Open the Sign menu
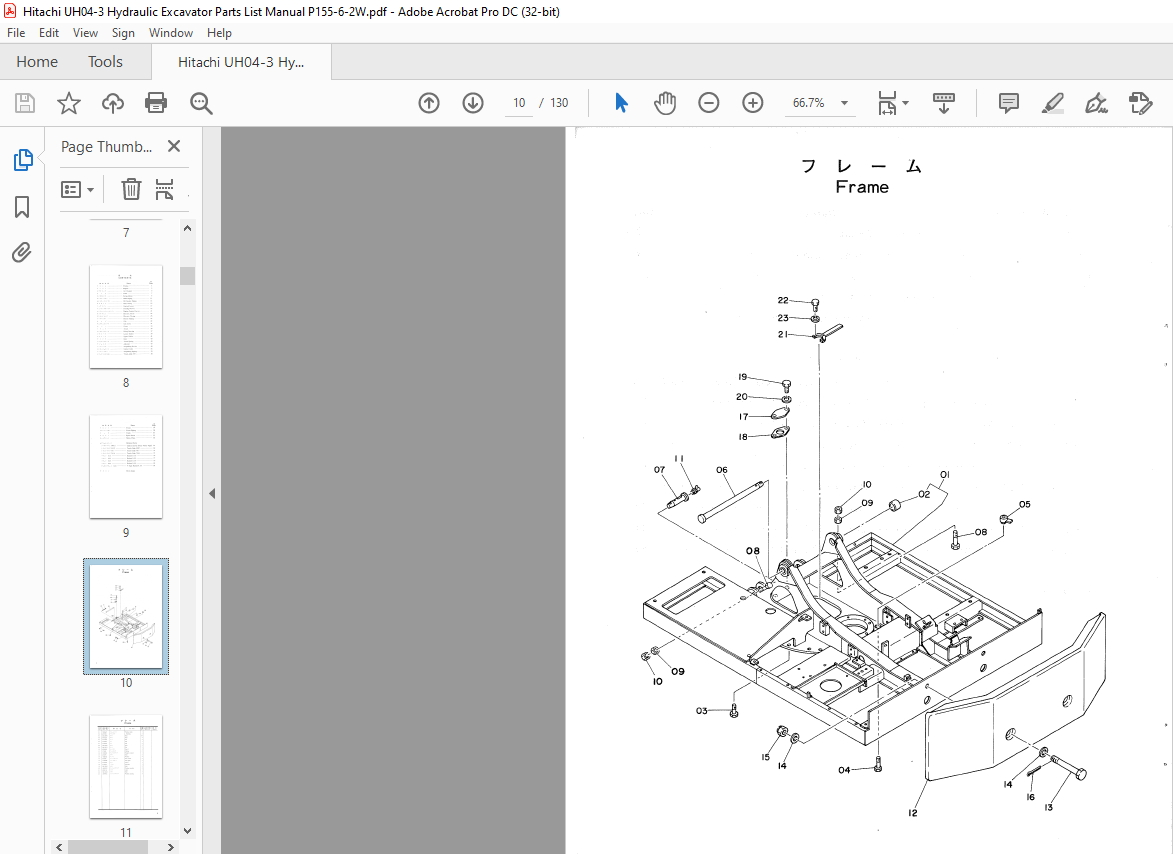 [x=123, y=33]
